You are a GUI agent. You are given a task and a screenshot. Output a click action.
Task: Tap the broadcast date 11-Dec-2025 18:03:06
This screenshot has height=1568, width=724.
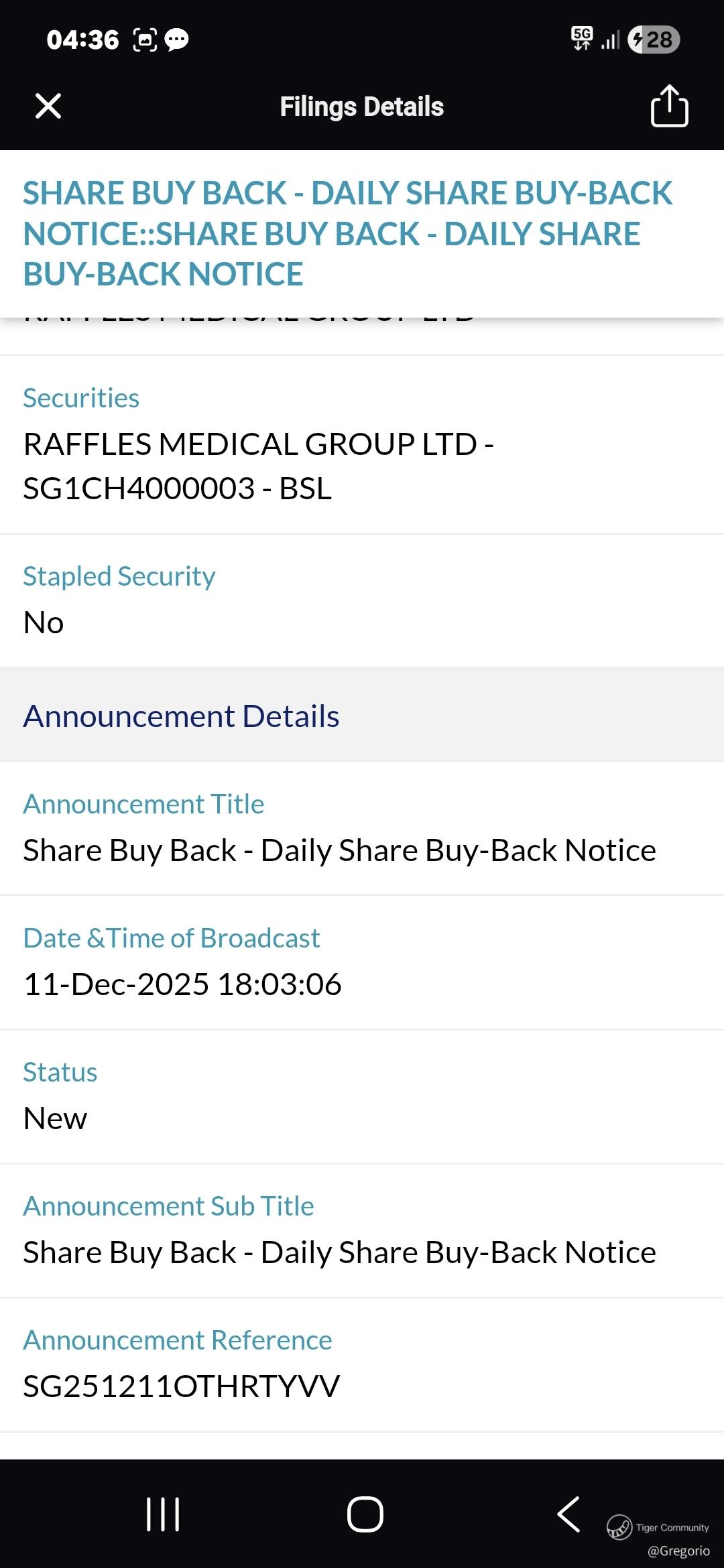pyautogui.click(x=182, y=984)
